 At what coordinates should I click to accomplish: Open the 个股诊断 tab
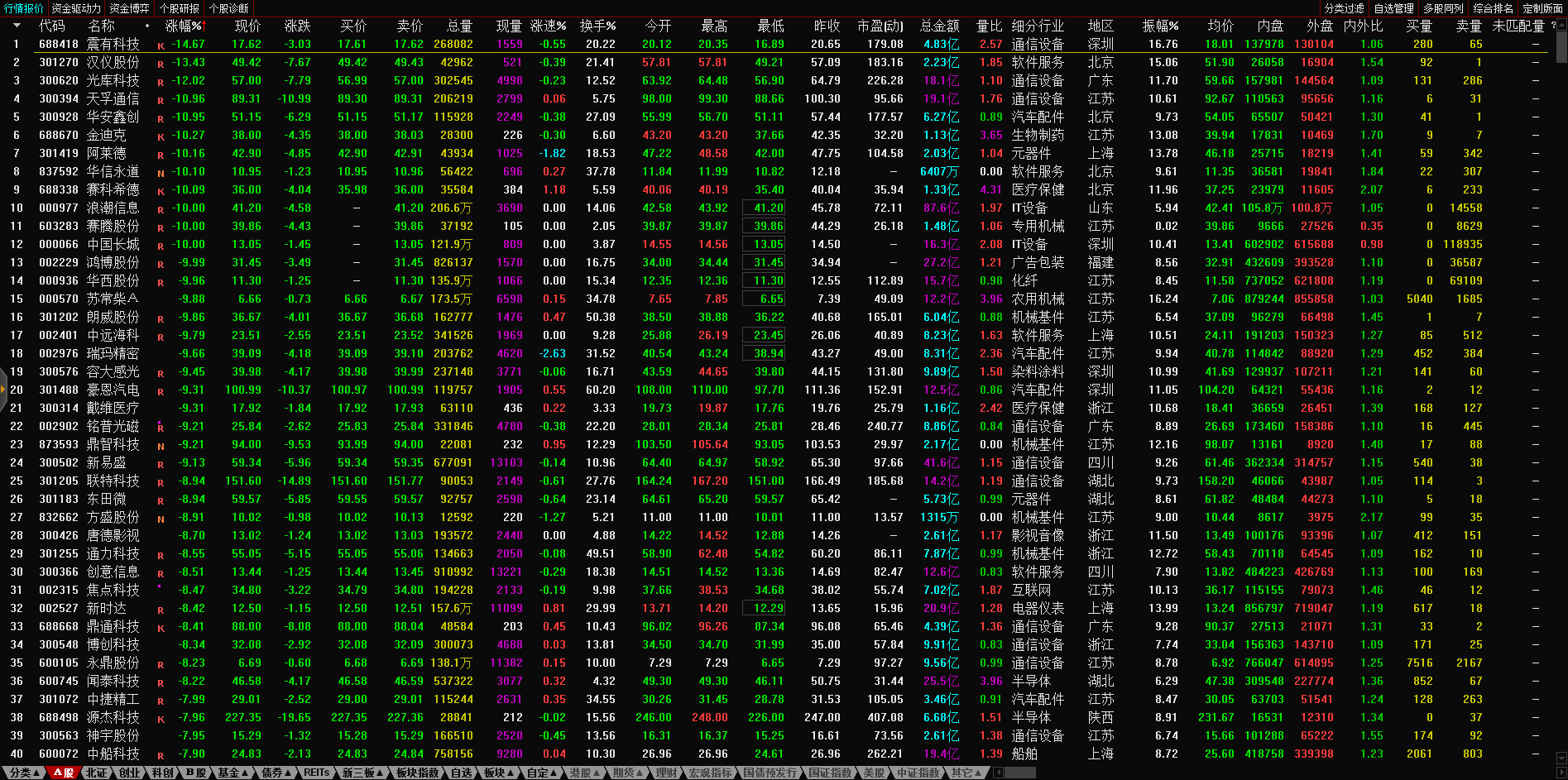(228, 8)
